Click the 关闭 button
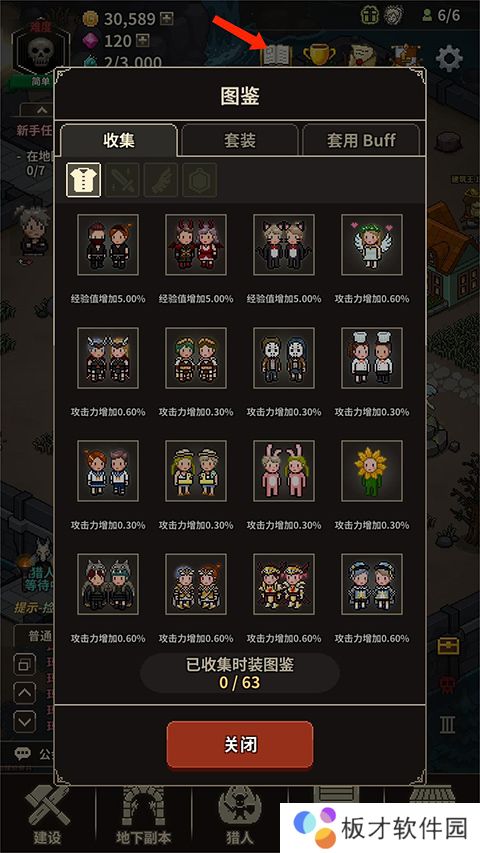The height and width of the screenshot is (853, 480). (240, 745)
